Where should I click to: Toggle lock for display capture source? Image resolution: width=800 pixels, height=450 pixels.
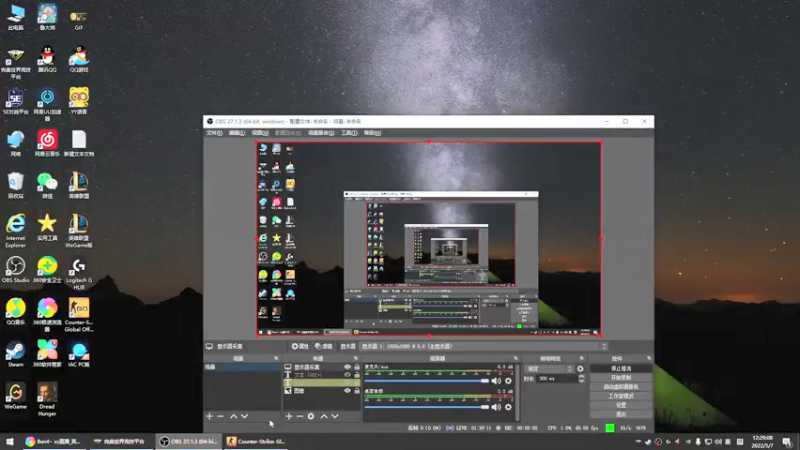click(x=357, y=367)
